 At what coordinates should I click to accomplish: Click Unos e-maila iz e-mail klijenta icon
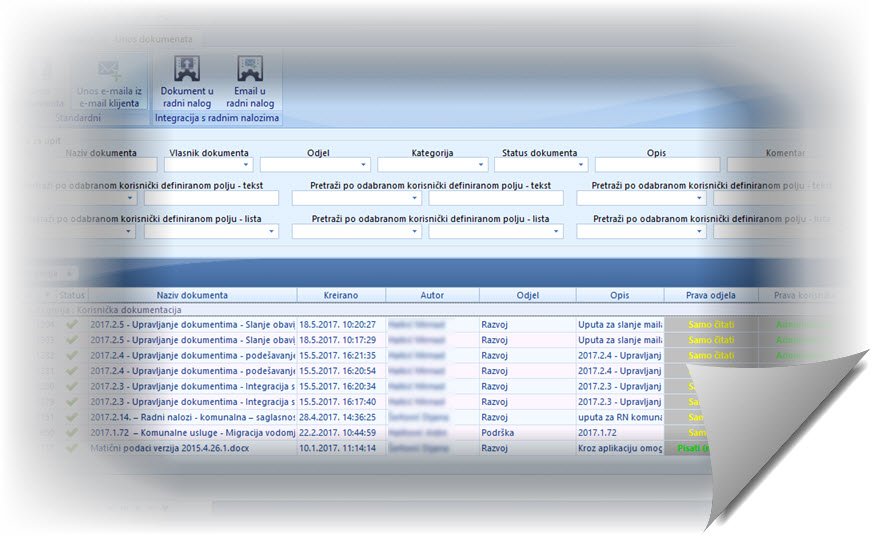pos(108,72)
